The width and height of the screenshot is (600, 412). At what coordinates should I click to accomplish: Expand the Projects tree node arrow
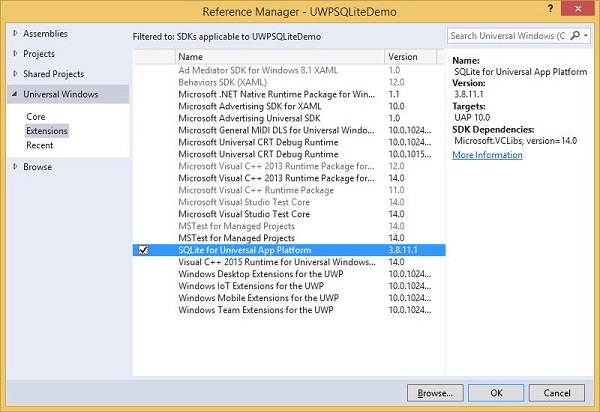pos(15,54)
